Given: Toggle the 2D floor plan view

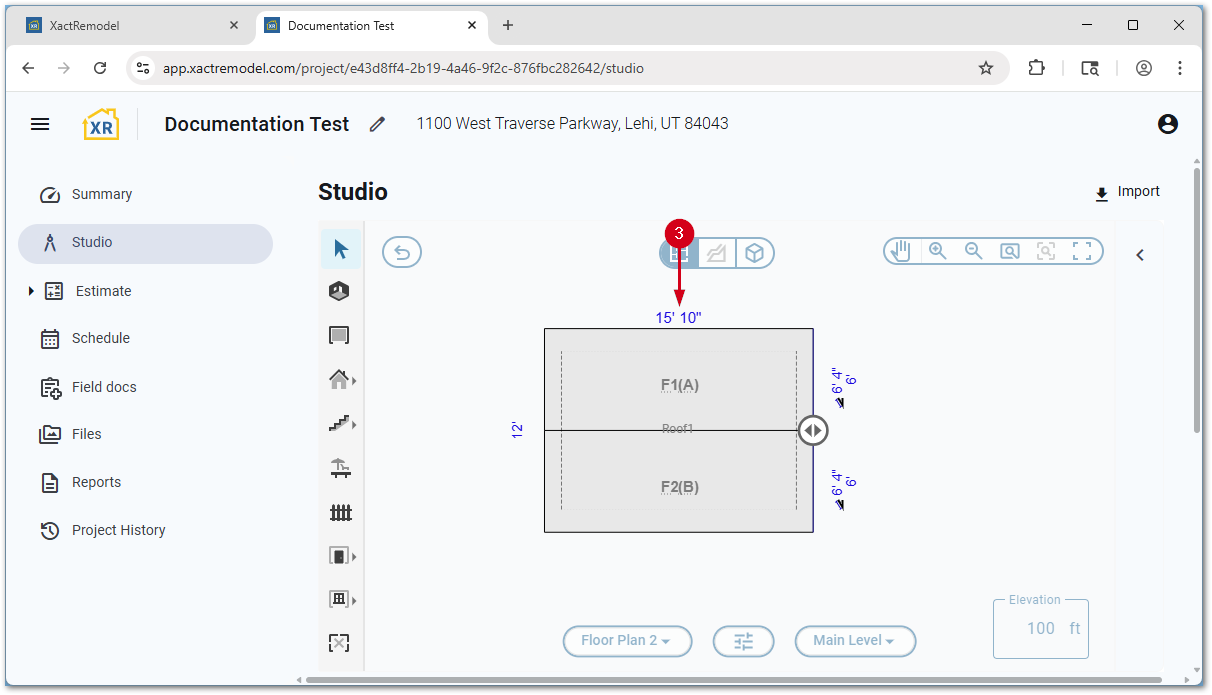Looking at the screenshot, I should (679, 254).
